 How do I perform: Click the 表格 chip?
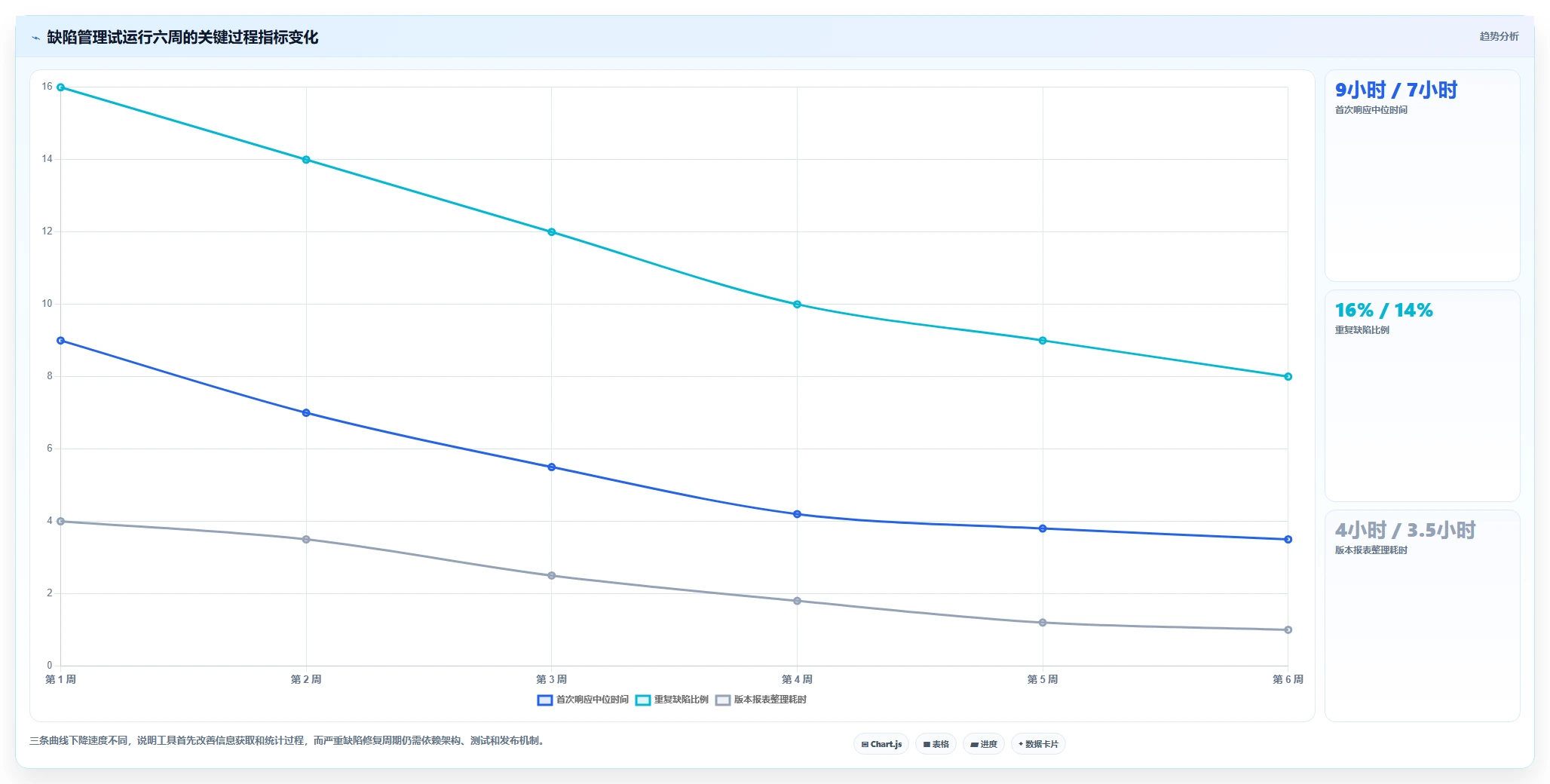pyautogui.click(x=936, y=744)
